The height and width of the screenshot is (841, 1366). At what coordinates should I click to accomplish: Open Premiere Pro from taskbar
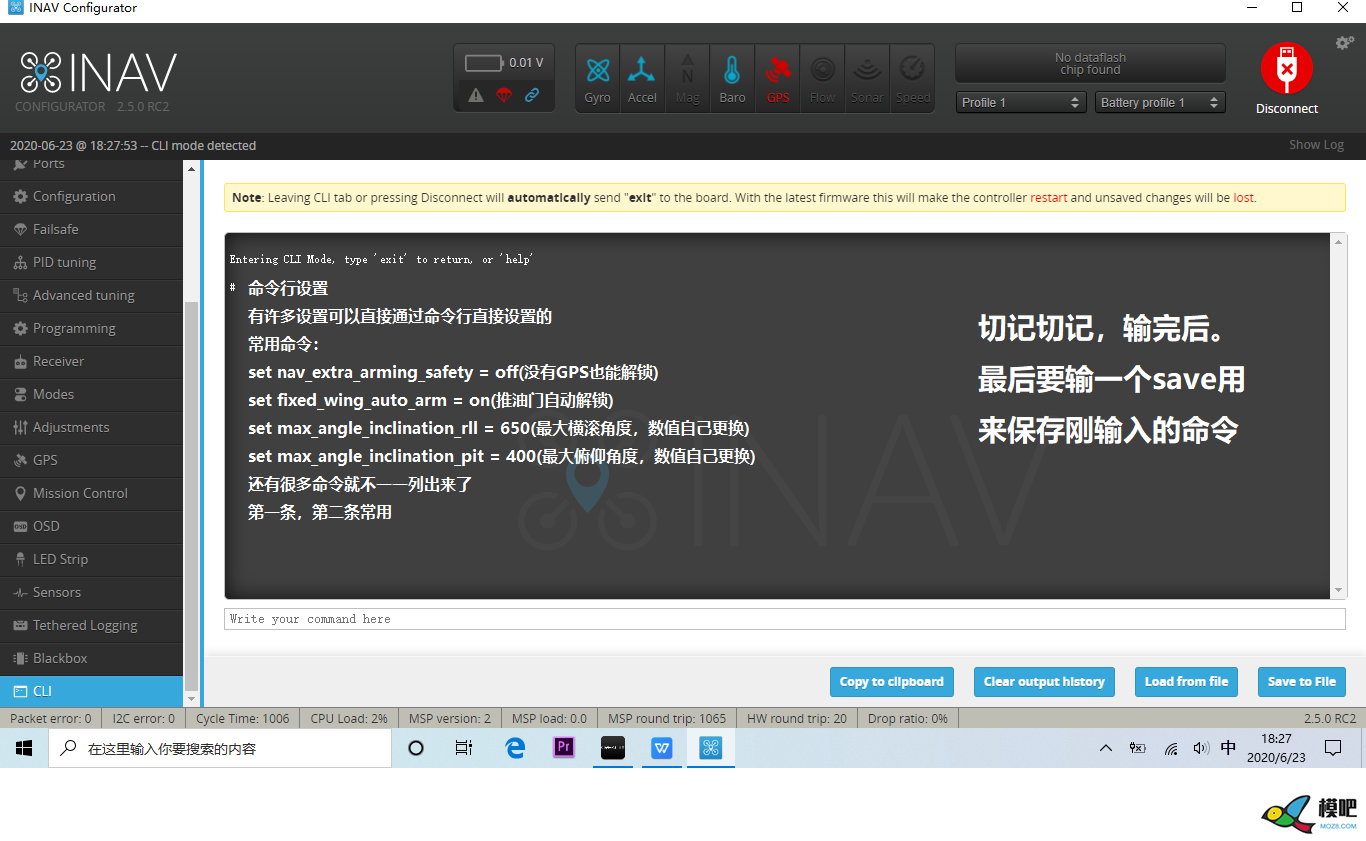(x=564, y=748)
